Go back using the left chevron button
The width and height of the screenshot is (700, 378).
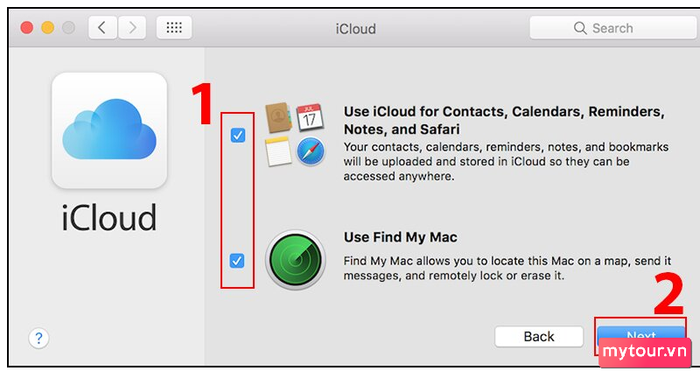pyautogui.click(x=102, y=28)
